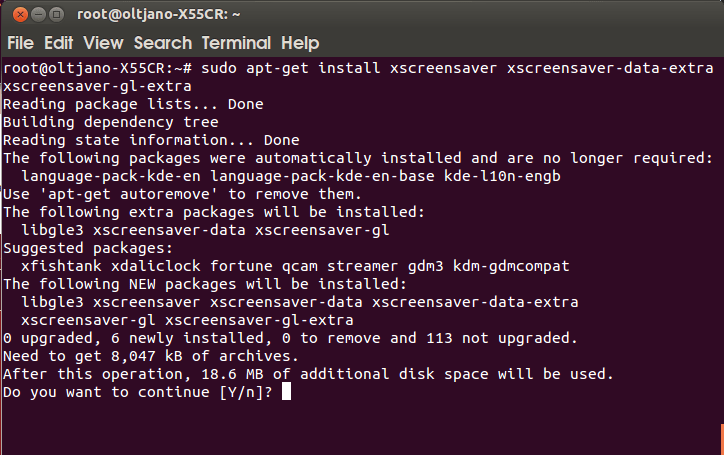Open the Search menu
Viewport: 724px width, 455px height.
point(162,43)
